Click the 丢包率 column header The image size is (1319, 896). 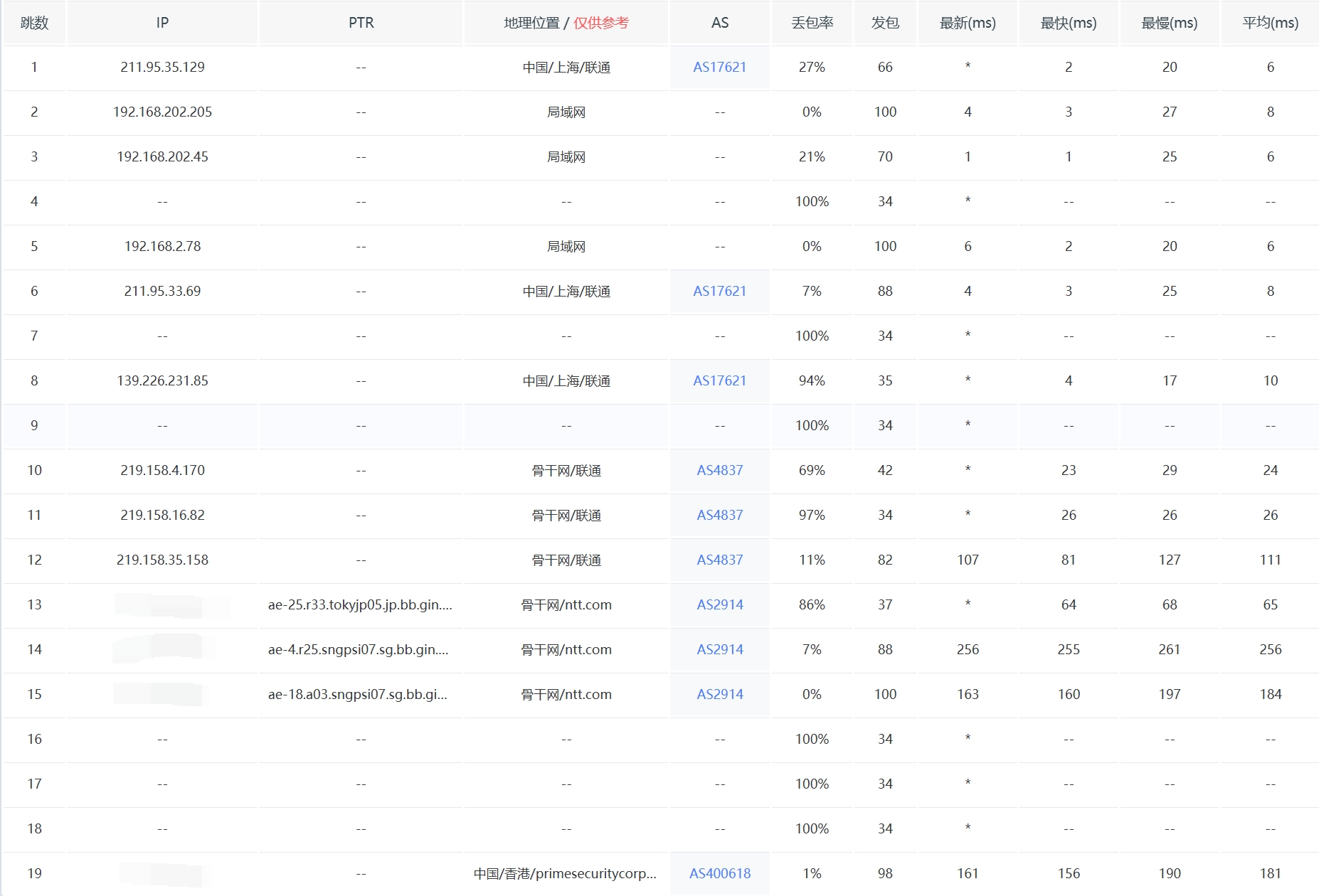click(x=812, y=23)
